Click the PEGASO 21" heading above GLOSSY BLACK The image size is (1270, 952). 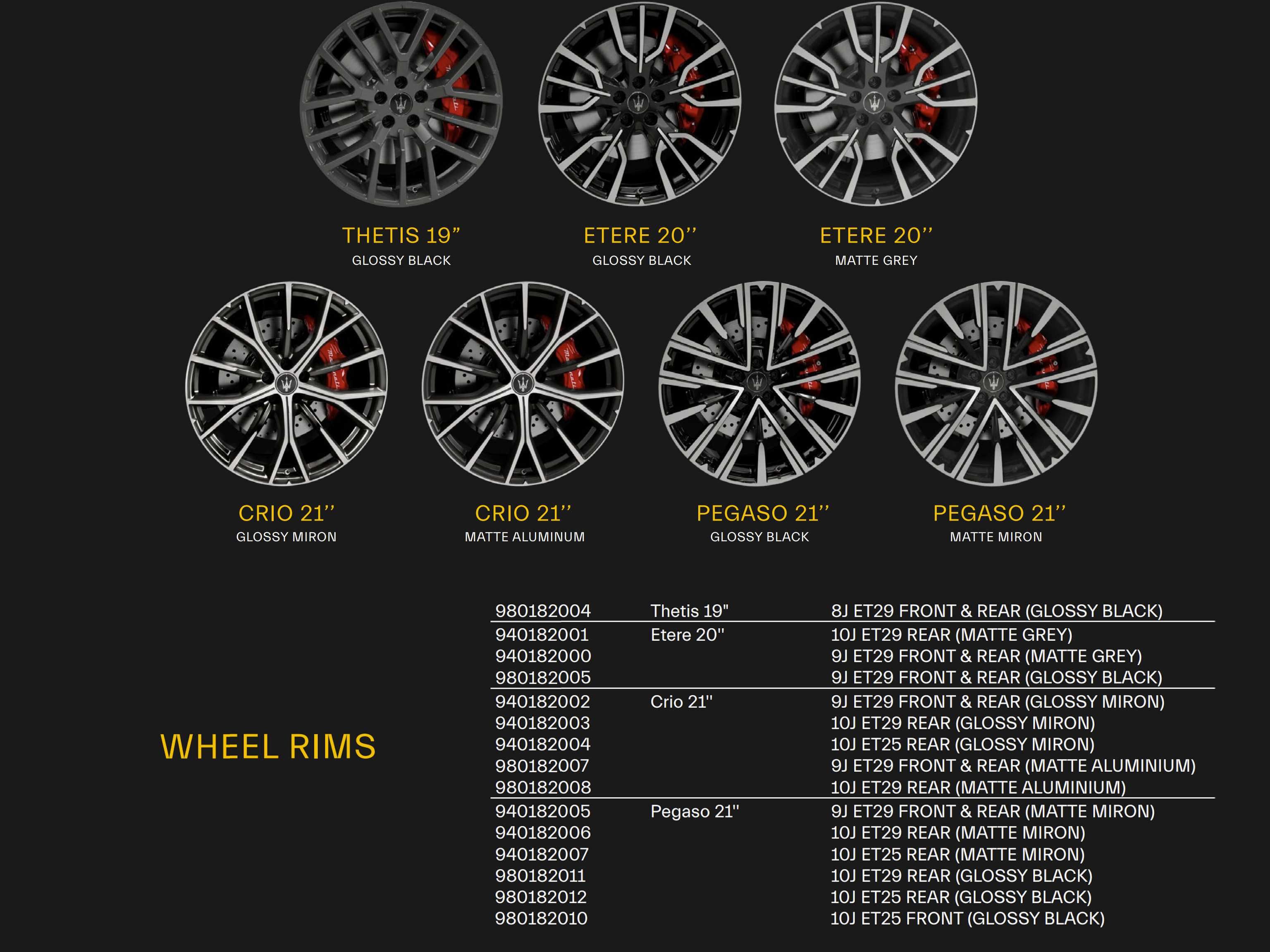pyautogui.click(x=763, y=513)
